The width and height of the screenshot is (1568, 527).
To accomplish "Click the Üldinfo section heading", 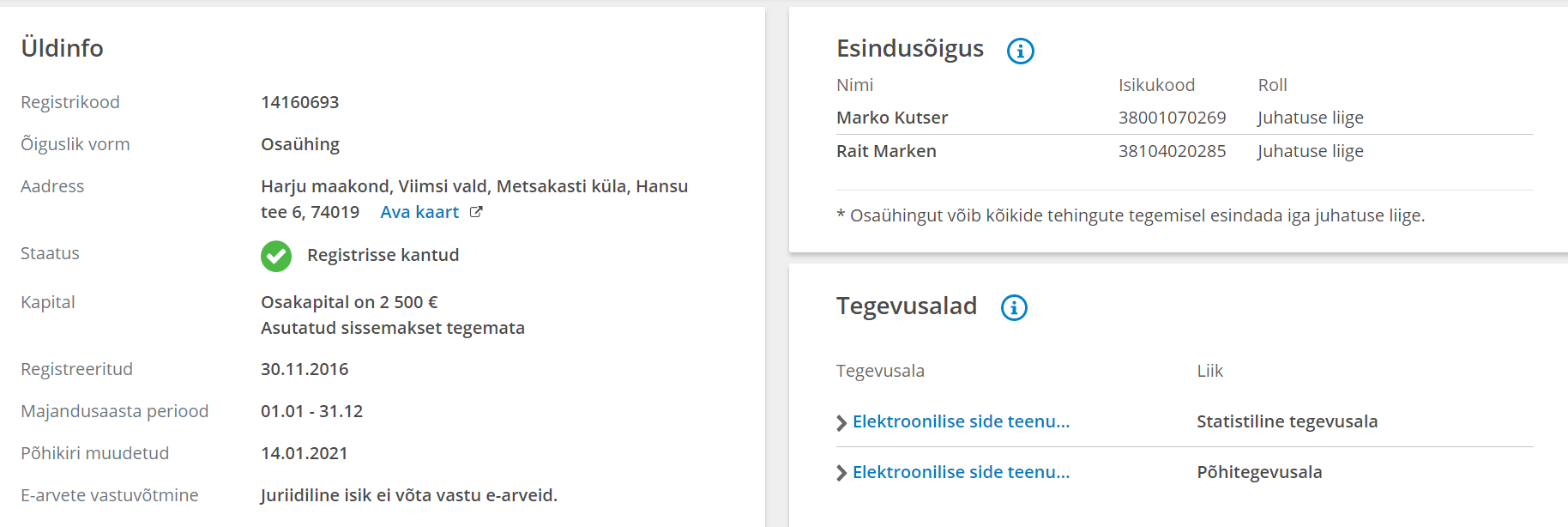I will [x=62, y=48].
